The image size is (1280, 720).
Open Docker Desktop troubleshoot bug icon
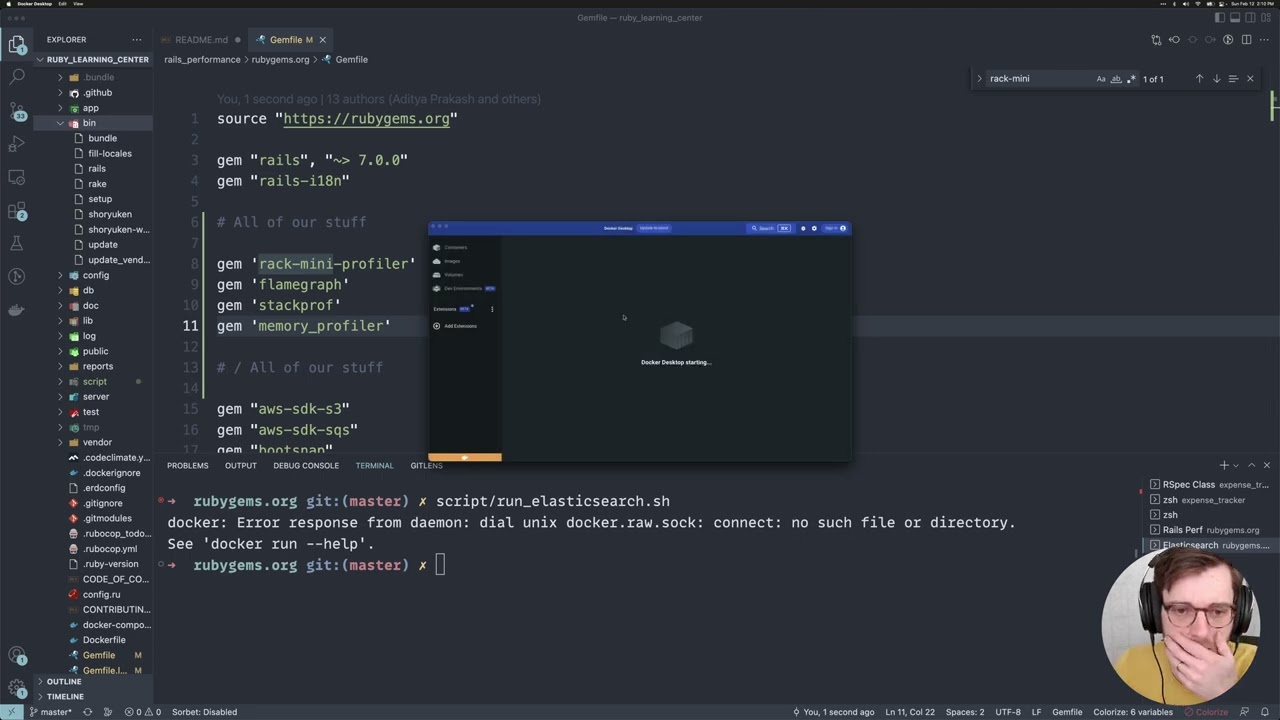coord(803,228)
